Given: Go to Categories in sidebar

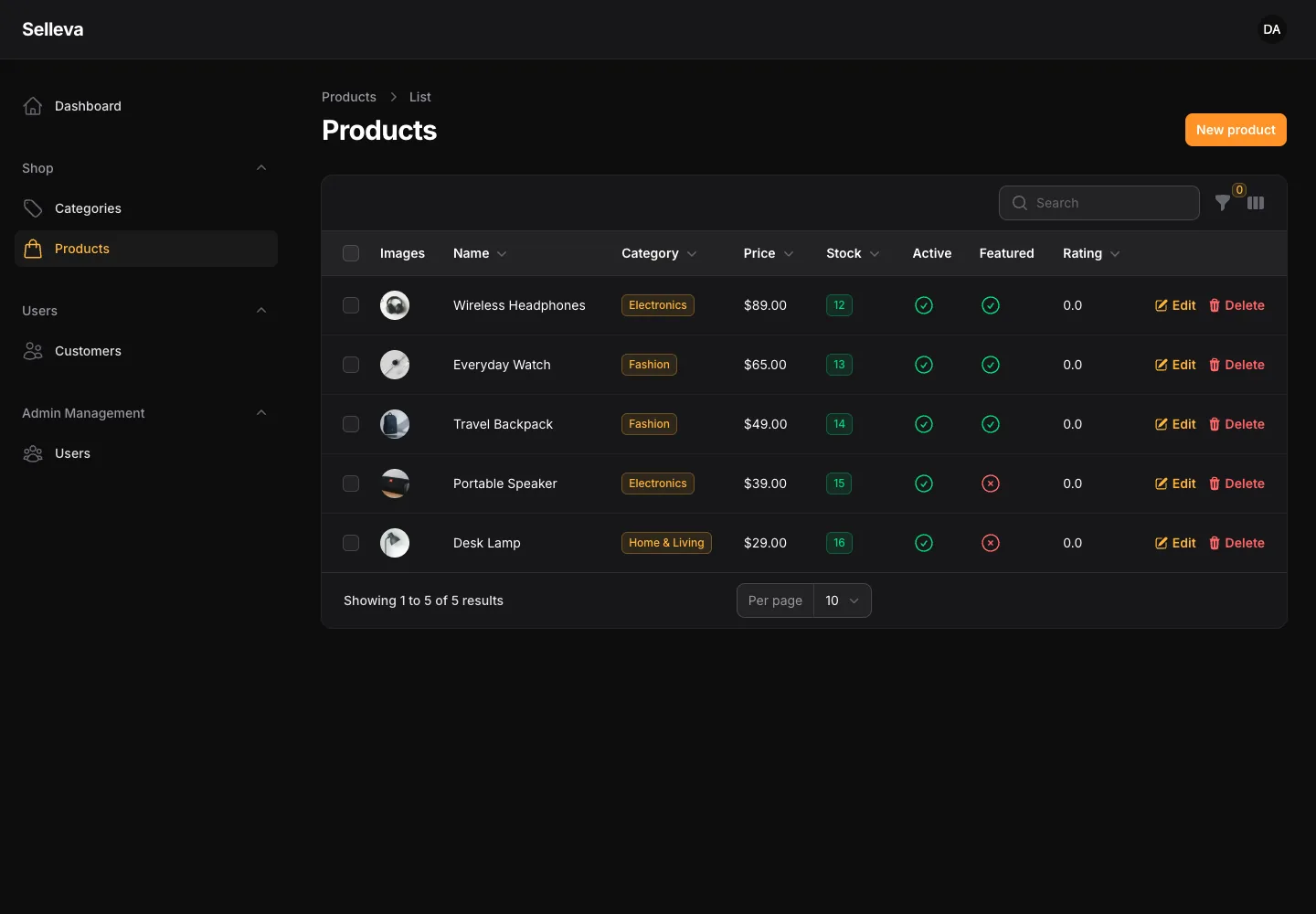Looking at the screenshot, I should 146,208.
